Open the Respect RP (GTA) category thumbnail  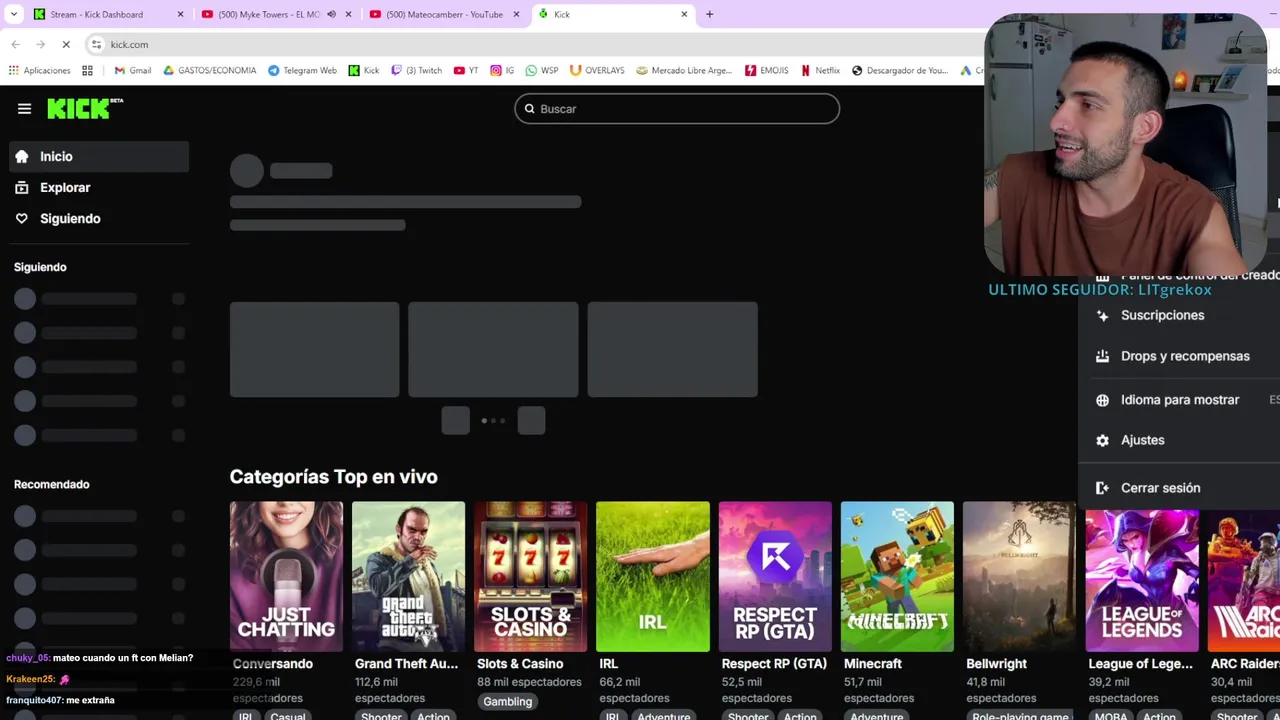click(x=775, y=577)
